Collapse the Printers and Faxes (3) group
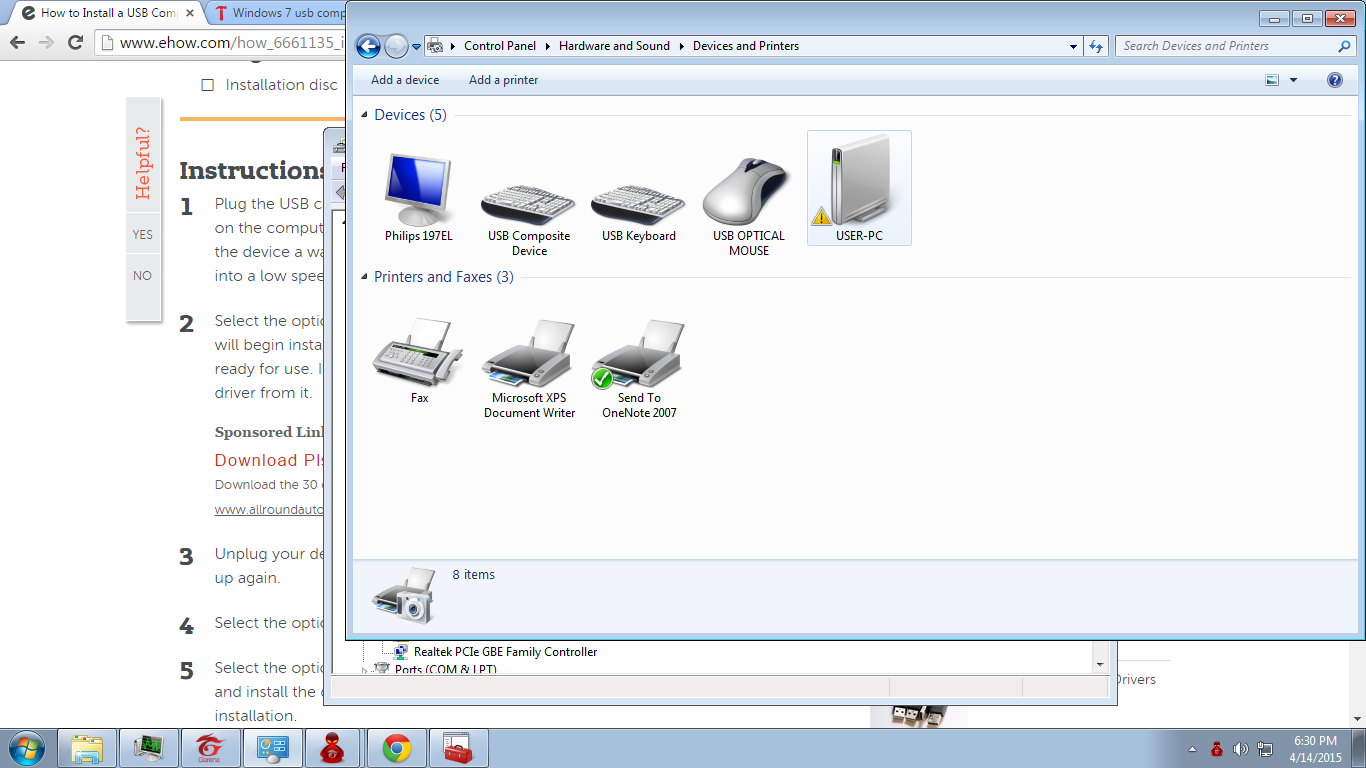Screen dimensions: 1366x768 click(363, 277)
